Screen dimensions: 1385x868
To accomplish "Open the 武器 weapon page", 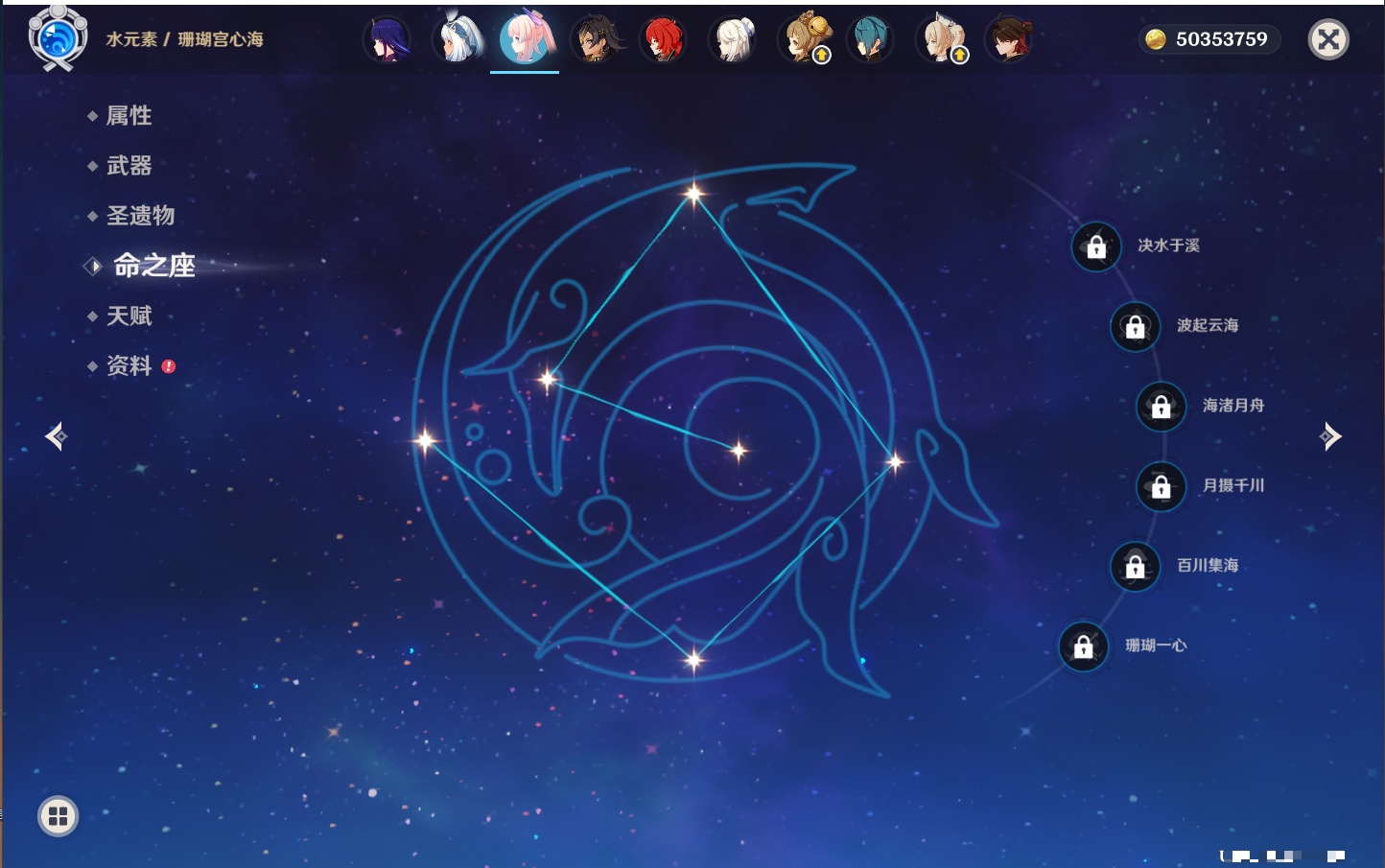I will tap(129, 166).
